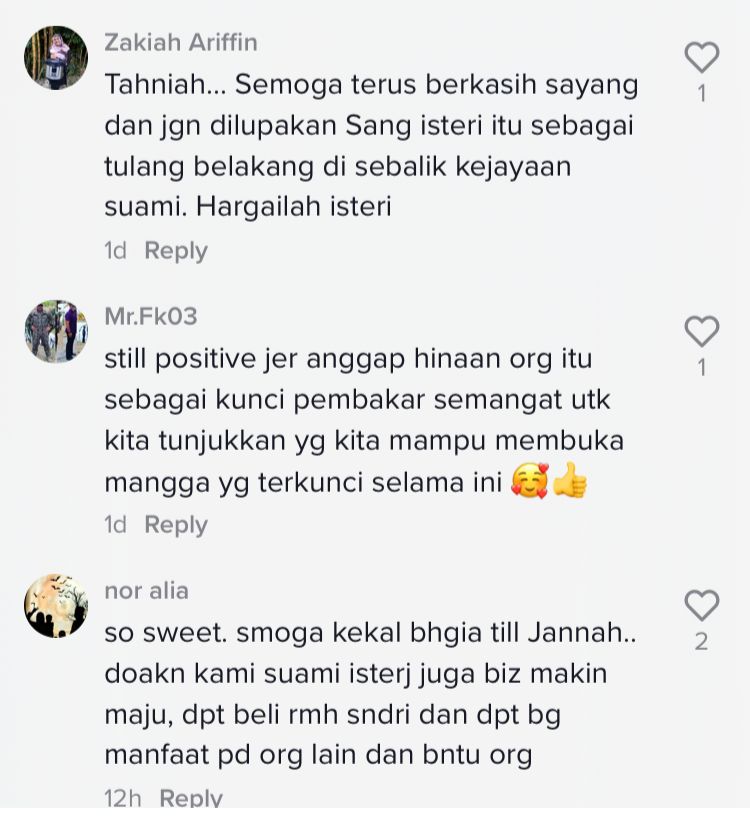Screen dimensions: 750x821
Task: Tap the like count on Zakiah Ariffin's comment
Action: tap(702, 94)
